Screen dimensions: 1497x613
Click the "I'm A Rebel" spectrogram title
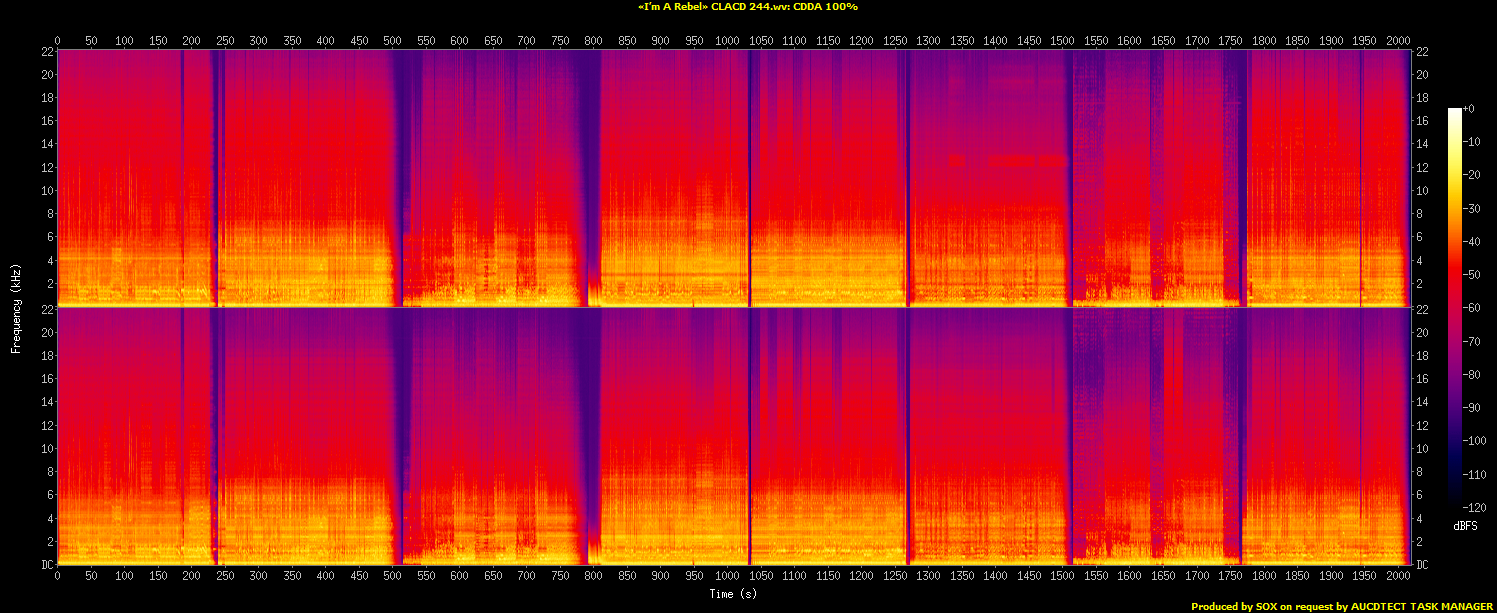click(x=747, y=7)
